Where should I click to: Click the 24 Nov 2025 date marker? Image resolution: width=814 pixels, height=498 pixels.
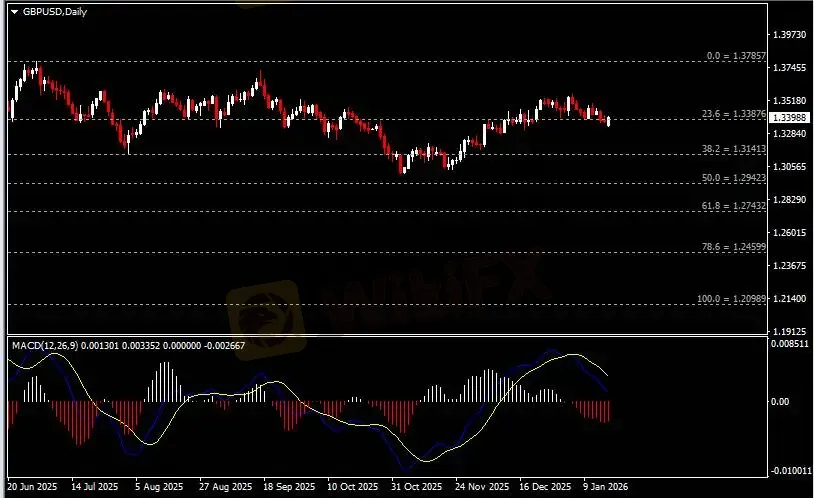[482, 487]
